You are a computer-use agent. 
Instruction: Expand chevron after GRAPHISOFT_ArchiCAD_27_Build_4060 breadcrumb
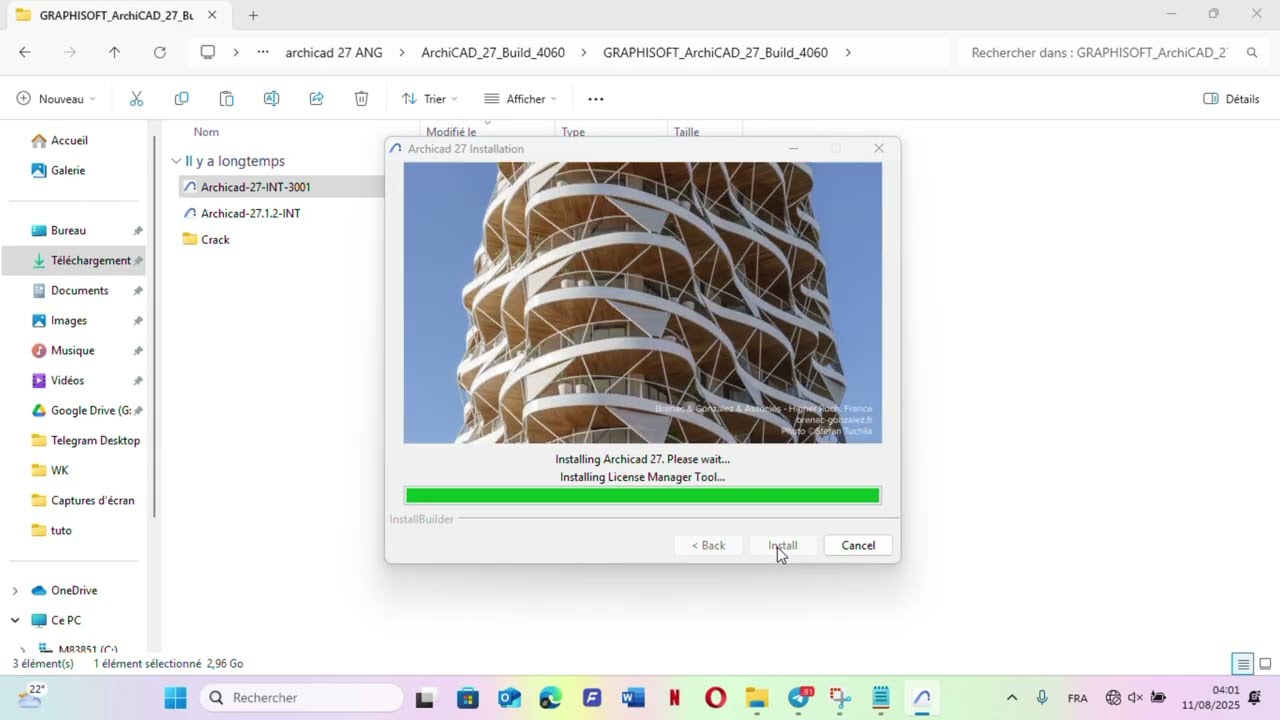[848, 52]
